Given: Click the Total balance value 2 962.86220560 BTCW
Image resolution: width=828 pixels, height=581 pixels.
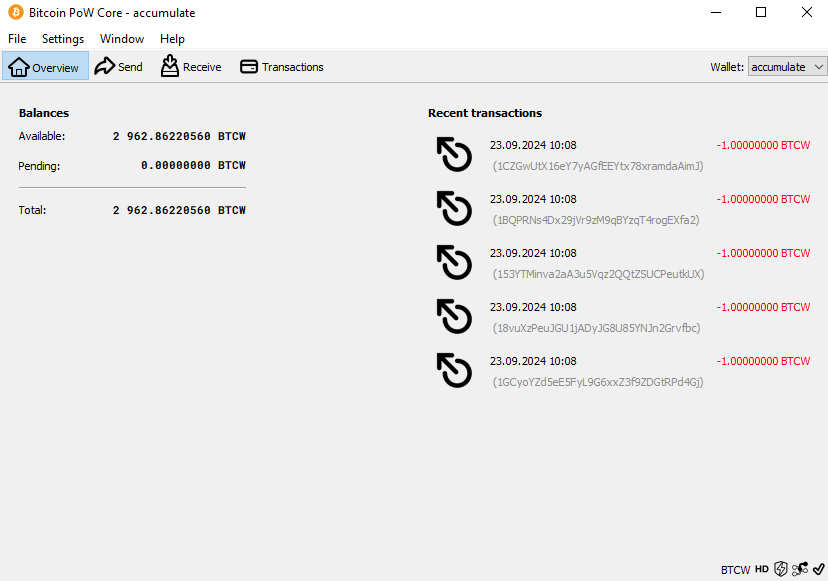Looking at the screenshot, I should tap(179, 210).
